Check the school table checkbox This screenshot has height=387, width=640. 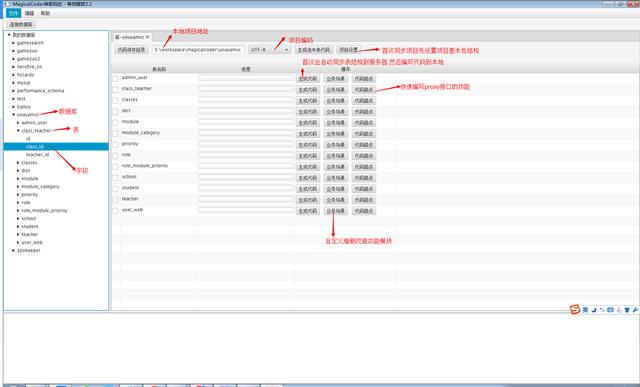[x=116, y=178]
